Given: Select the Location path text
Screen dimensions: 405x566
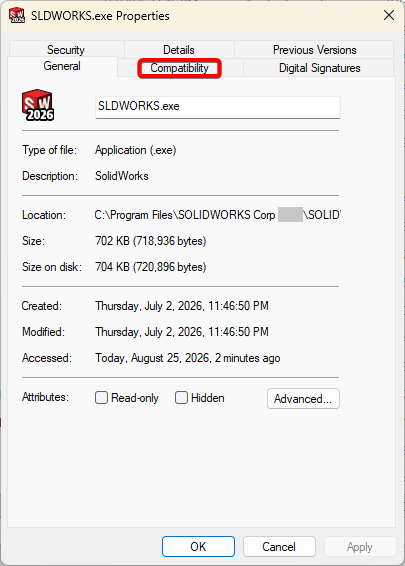Looking at the screenshot, I should [218, 215].
